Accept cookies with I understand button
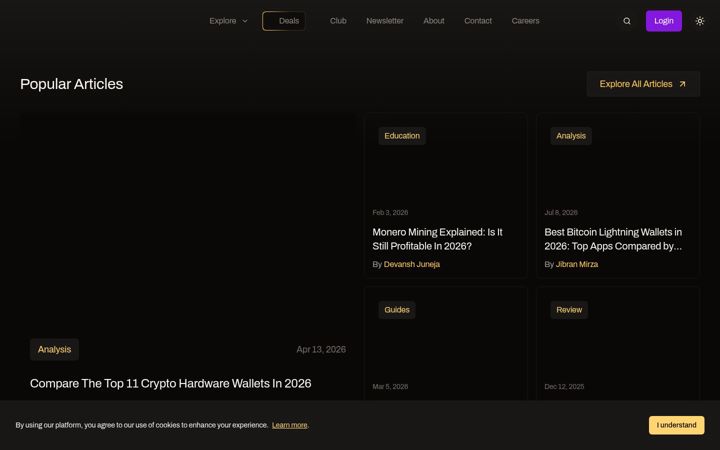The height and width of the screenshot is (450, 720). pyautogui.click(x=676, y=425)
